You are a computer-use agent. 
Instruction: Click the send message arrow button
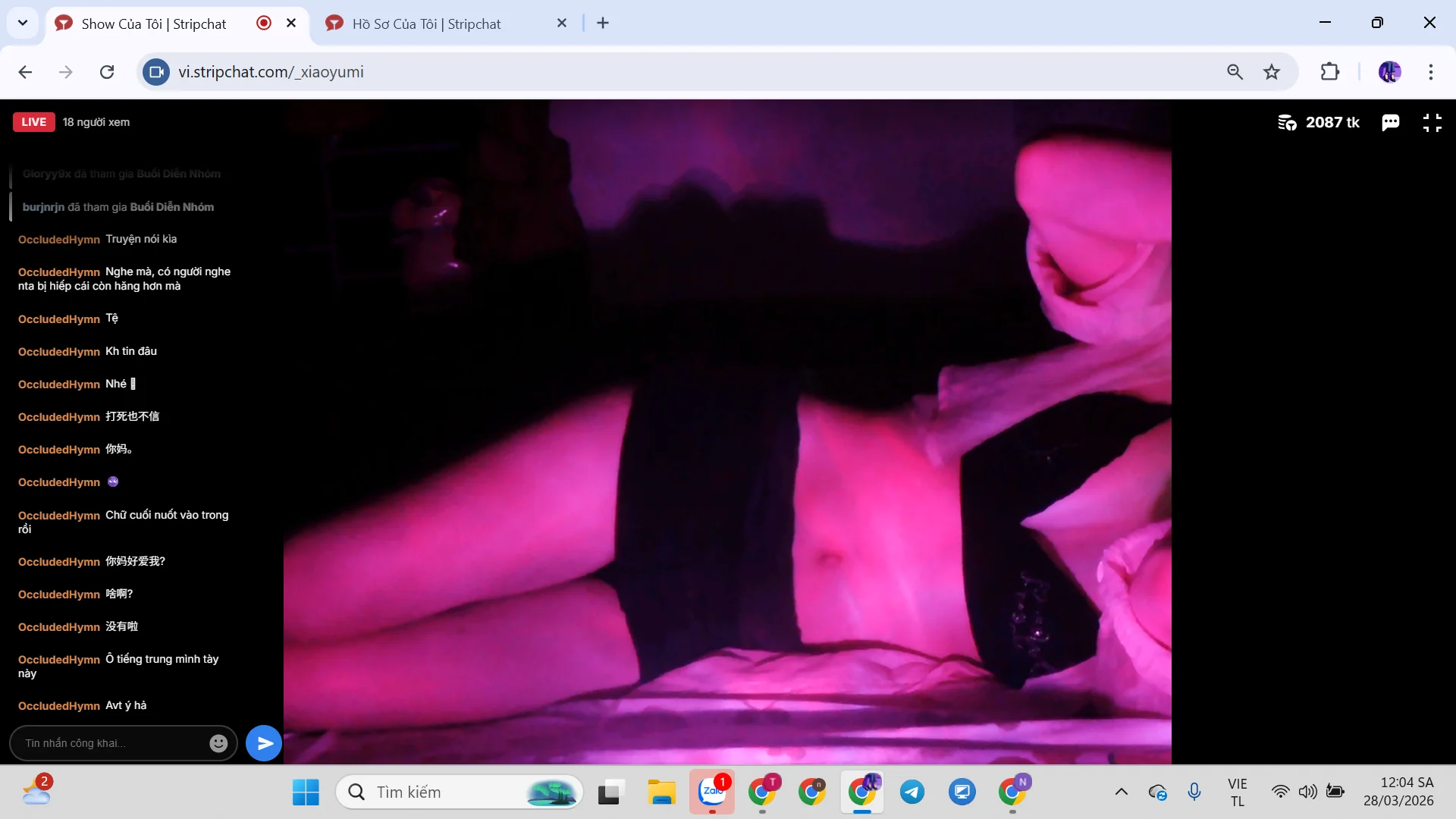click(x=264, y=743)
